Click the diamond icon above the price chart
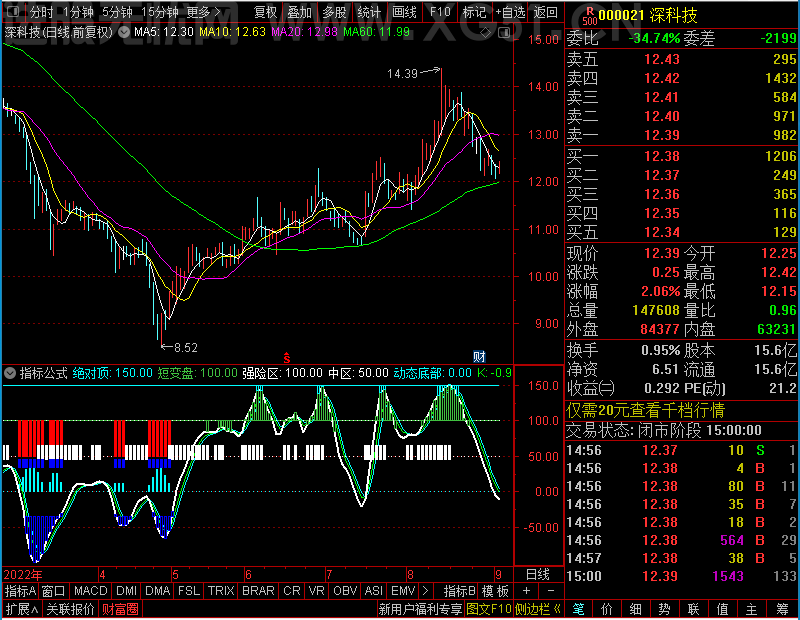This screenshot has width=800, height=620. click(486, 33)
